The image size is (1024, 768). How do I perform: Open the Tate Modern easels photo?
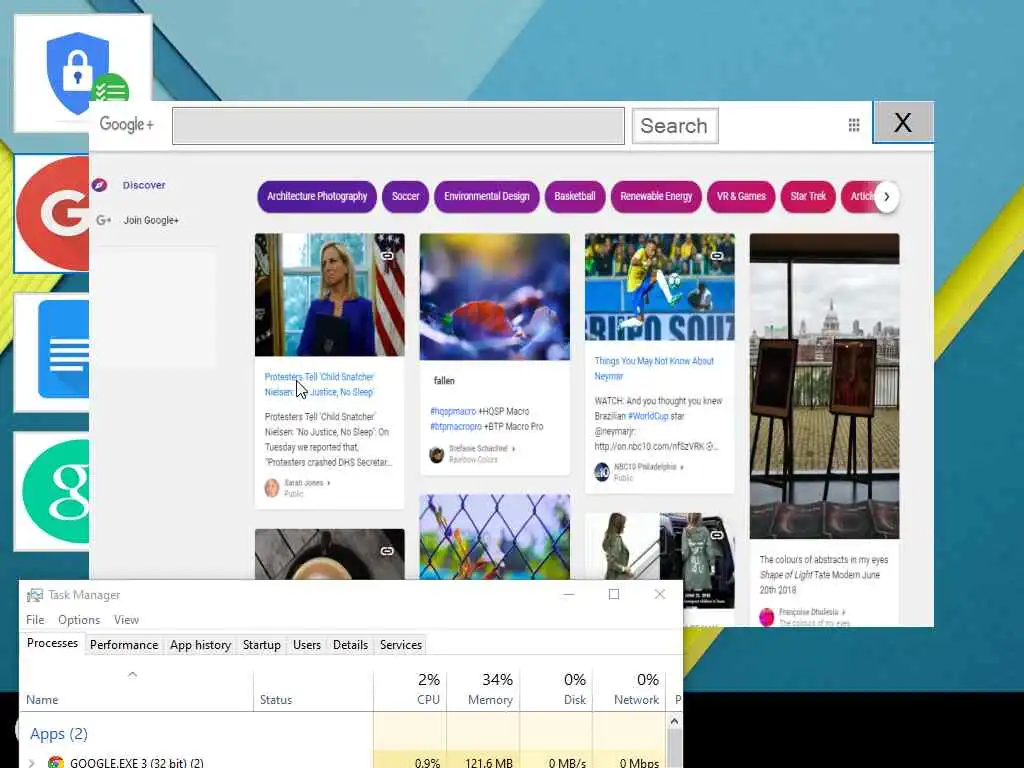point(824,386)
